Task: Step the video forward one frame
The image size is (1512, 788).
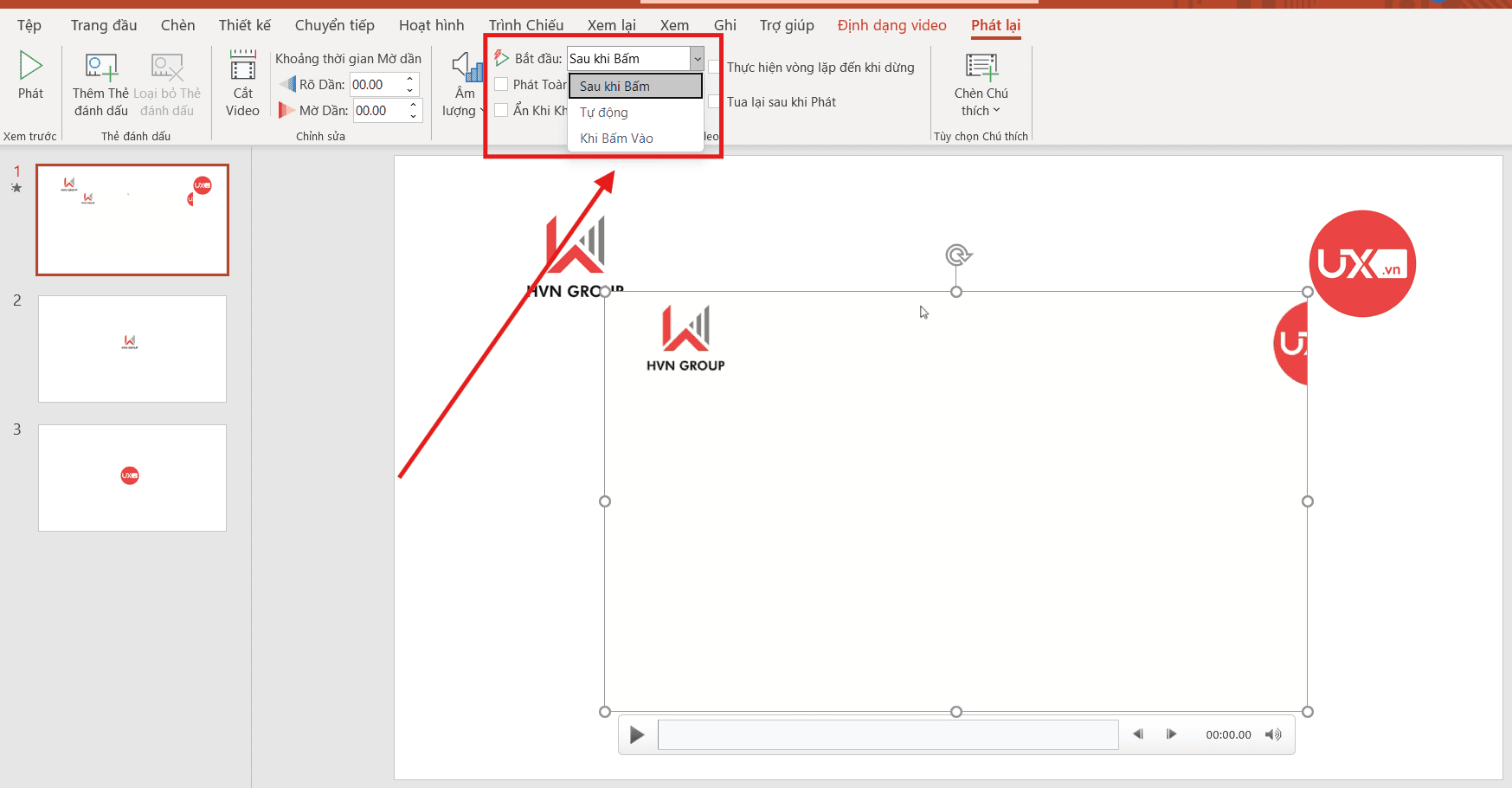Action: 1171,734
